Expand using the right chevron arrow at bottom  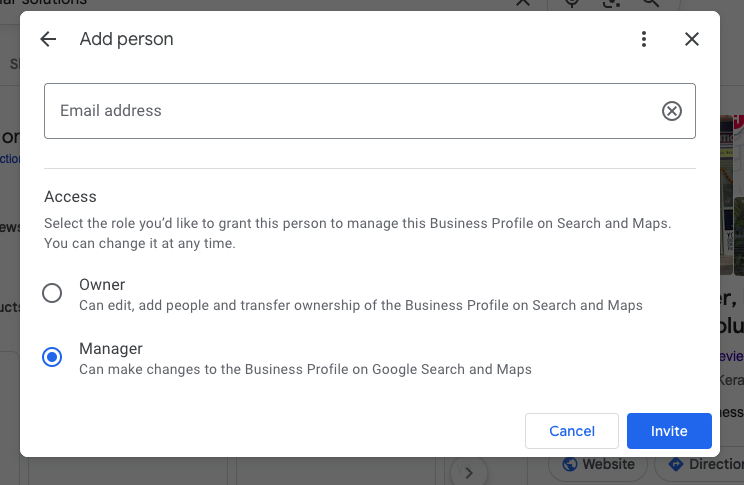click(469, 471)
